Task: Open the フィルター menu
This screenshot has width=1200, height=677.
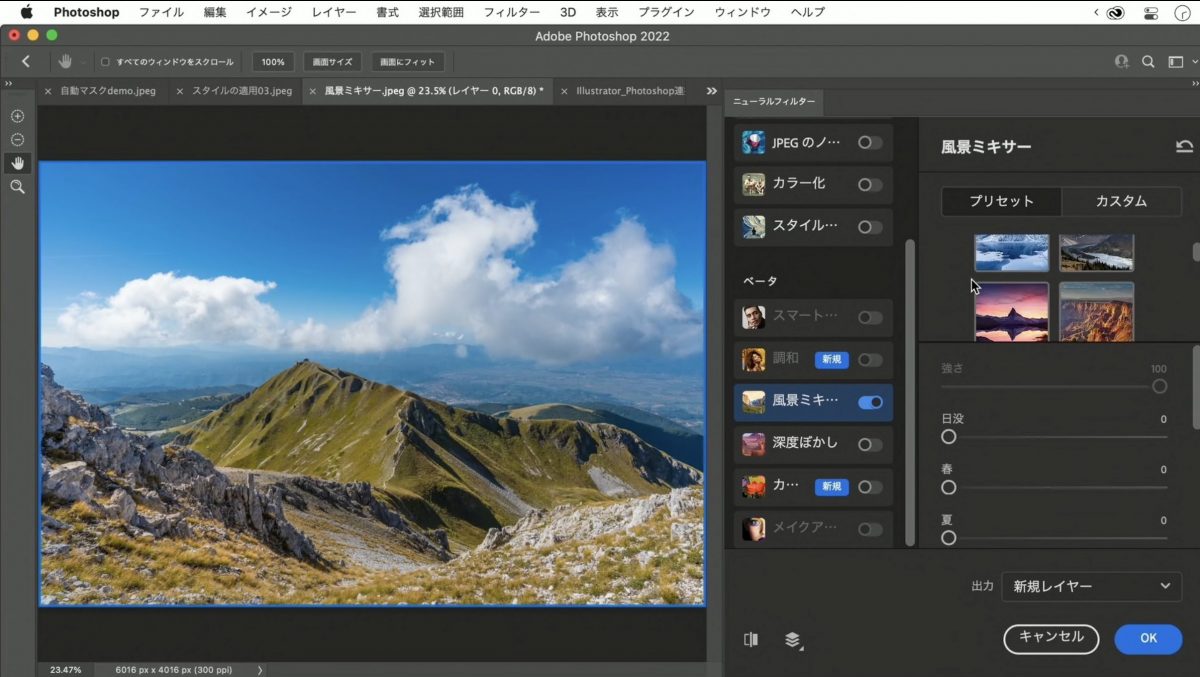Action: coord(511,12)
